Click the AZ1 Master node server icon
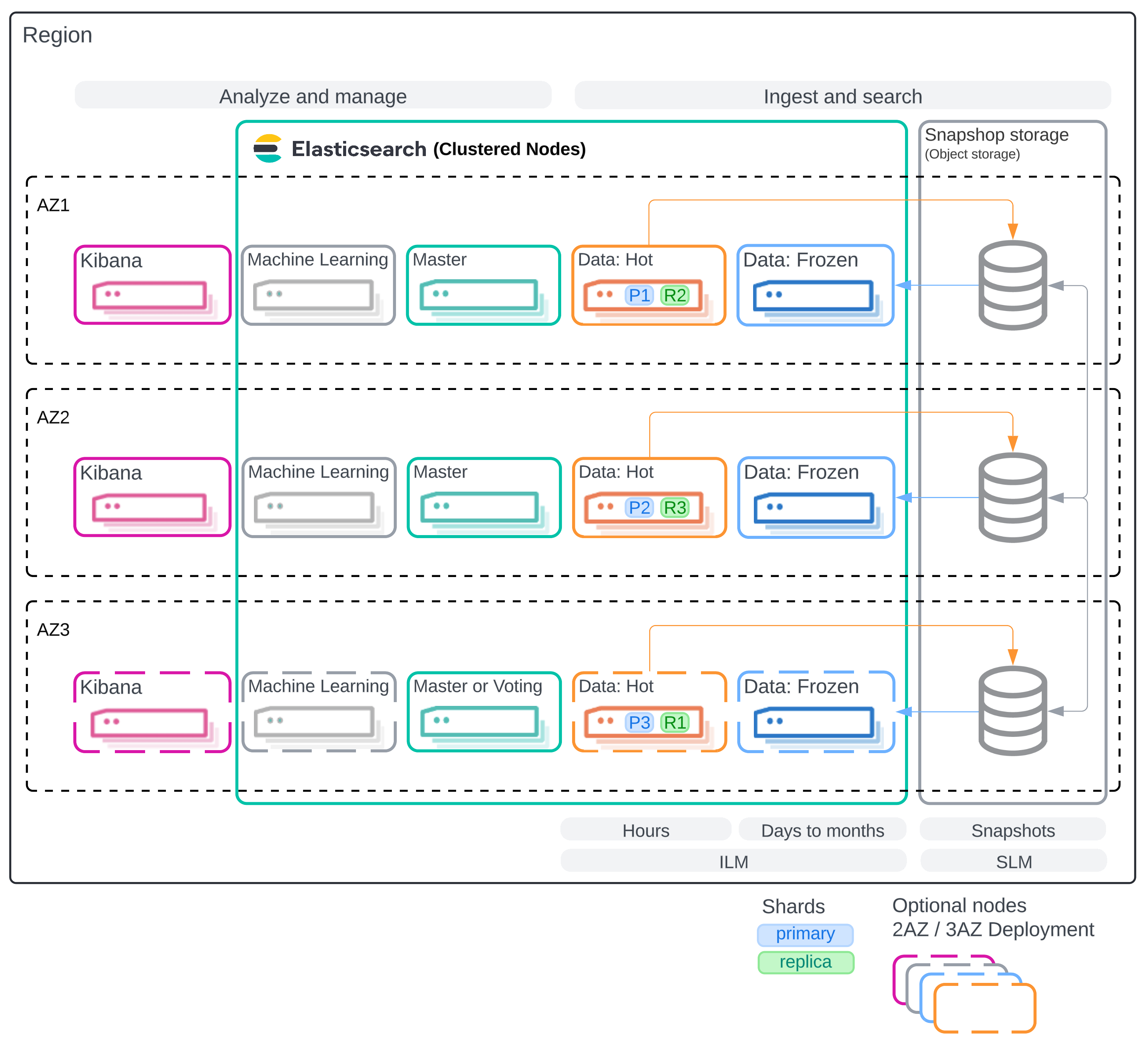Image resolution: width=1148 pixels, height=1046 pixels. (x=480, y=295)
